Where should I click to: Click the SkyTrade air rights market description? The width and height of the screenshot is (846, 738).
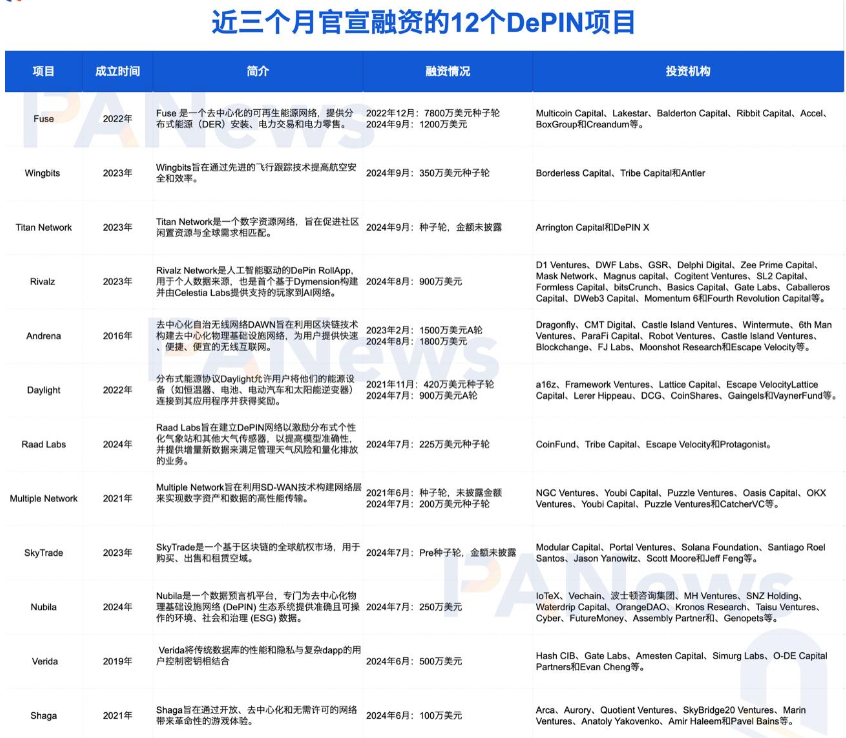pos(258,553)
